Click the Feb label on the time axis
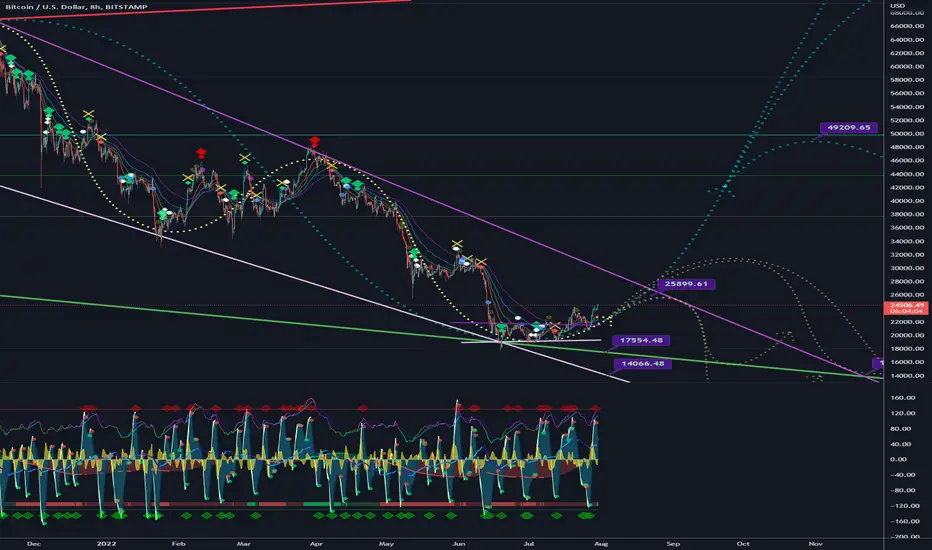The width and height of the screenshot is (932, 550). (178, 543)
